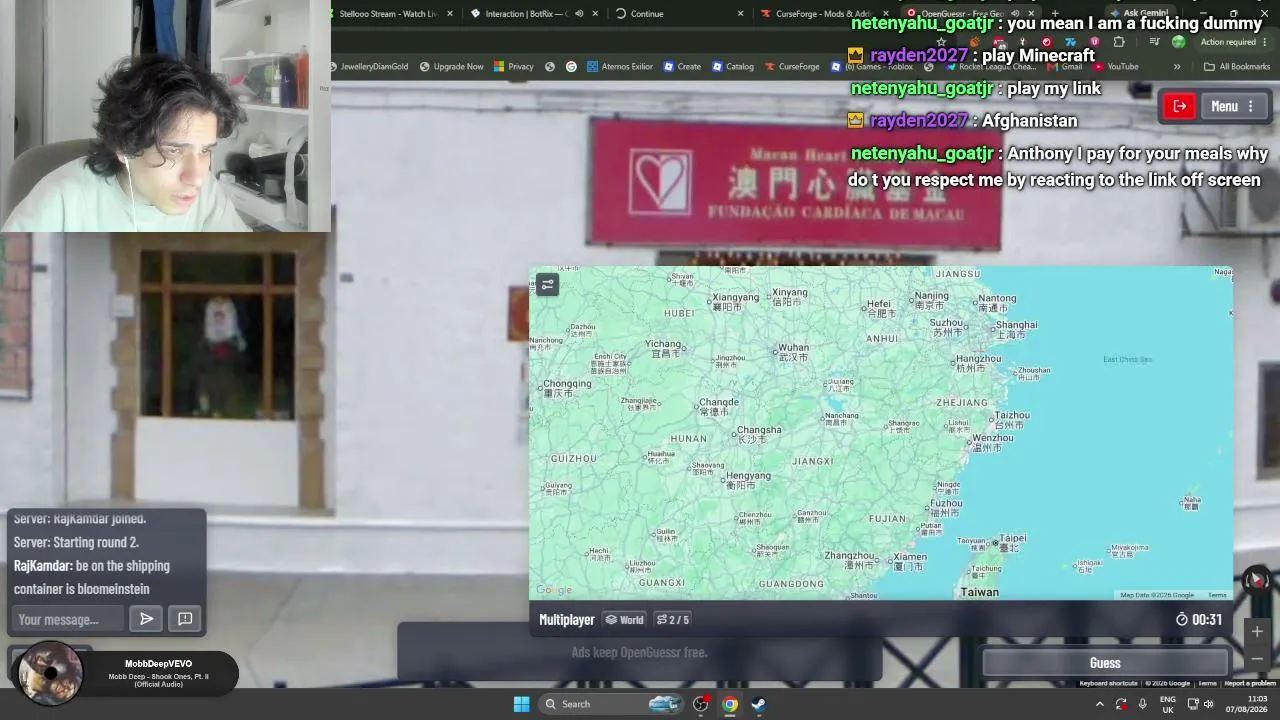Expand the hidden bookmarks chevron
This screenshot has width=1280, height=720.
coord(1177,67)
